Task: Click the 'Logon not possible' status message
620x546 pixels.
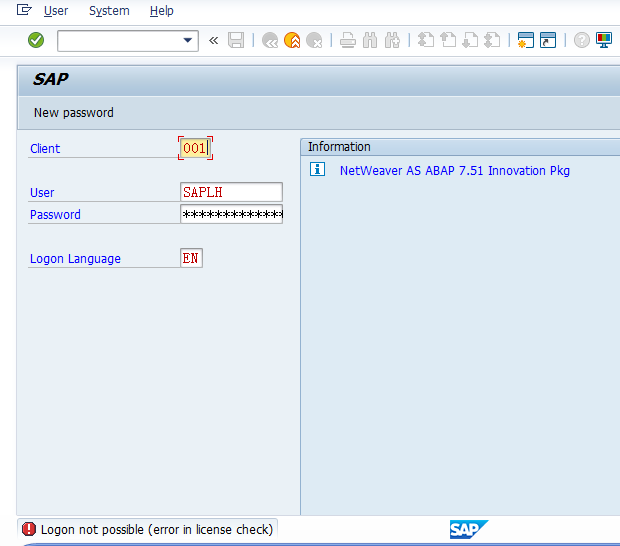Action: 157,529
